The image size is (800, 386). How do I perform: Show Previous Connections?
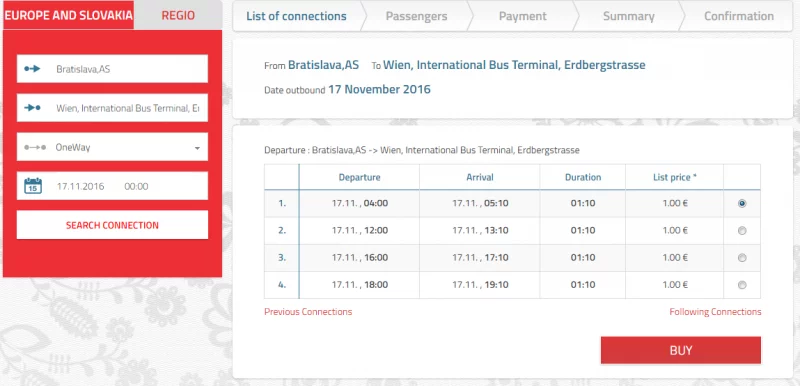308,312
